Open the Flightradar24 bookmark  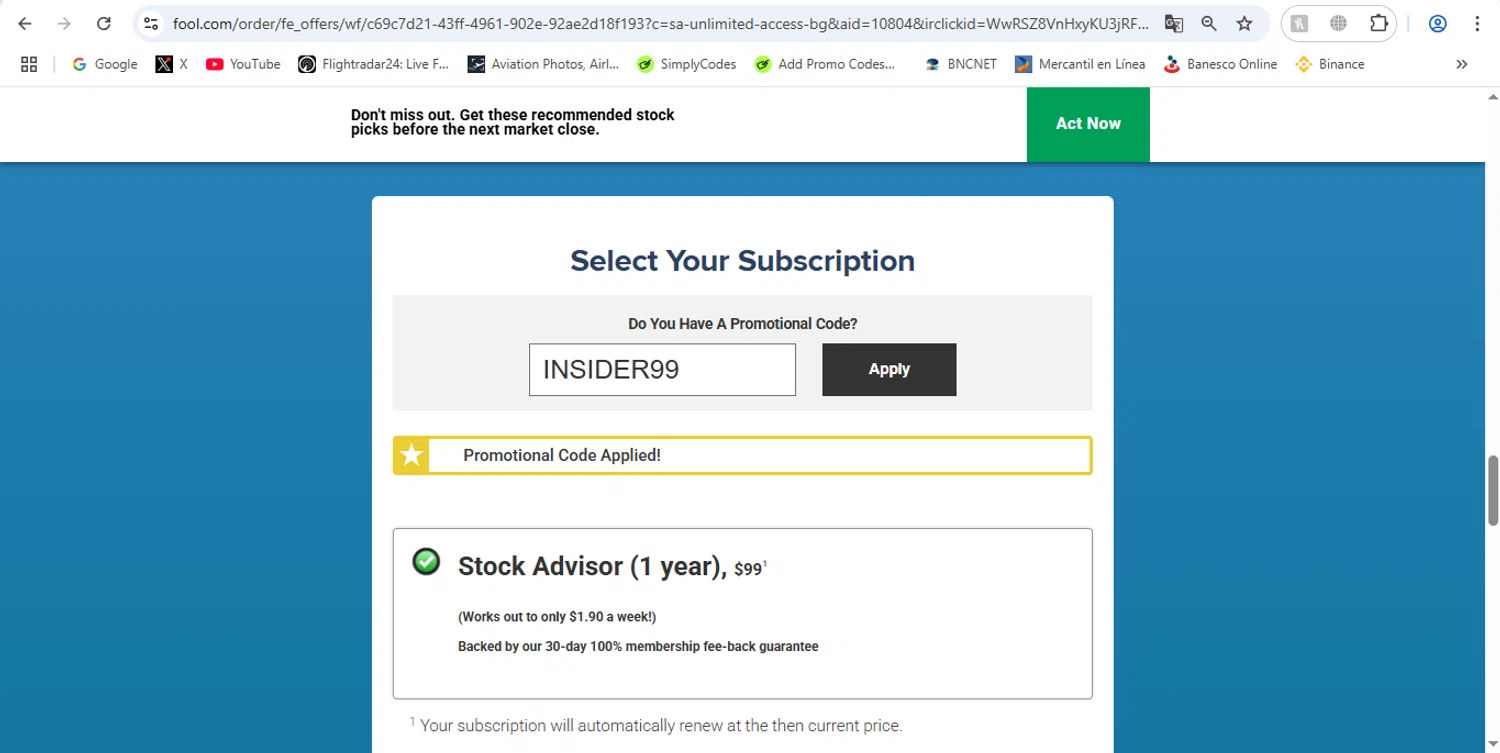373,64
